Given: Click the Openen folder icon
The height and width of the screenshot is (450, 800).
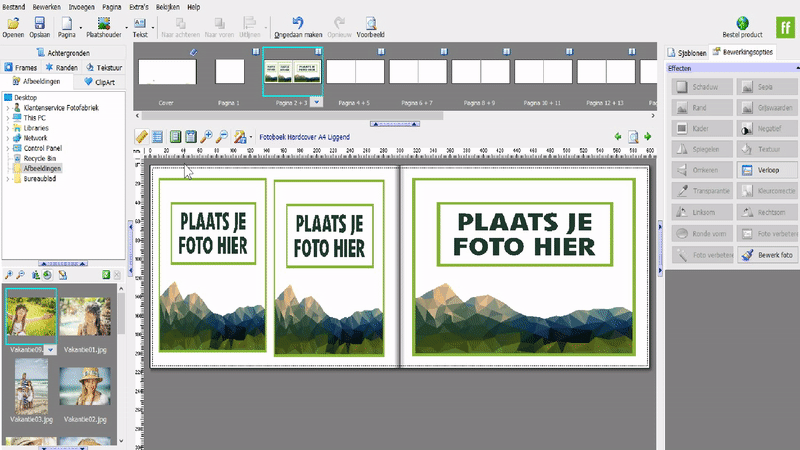Looking at the screenshot, I should pos(13,22).
